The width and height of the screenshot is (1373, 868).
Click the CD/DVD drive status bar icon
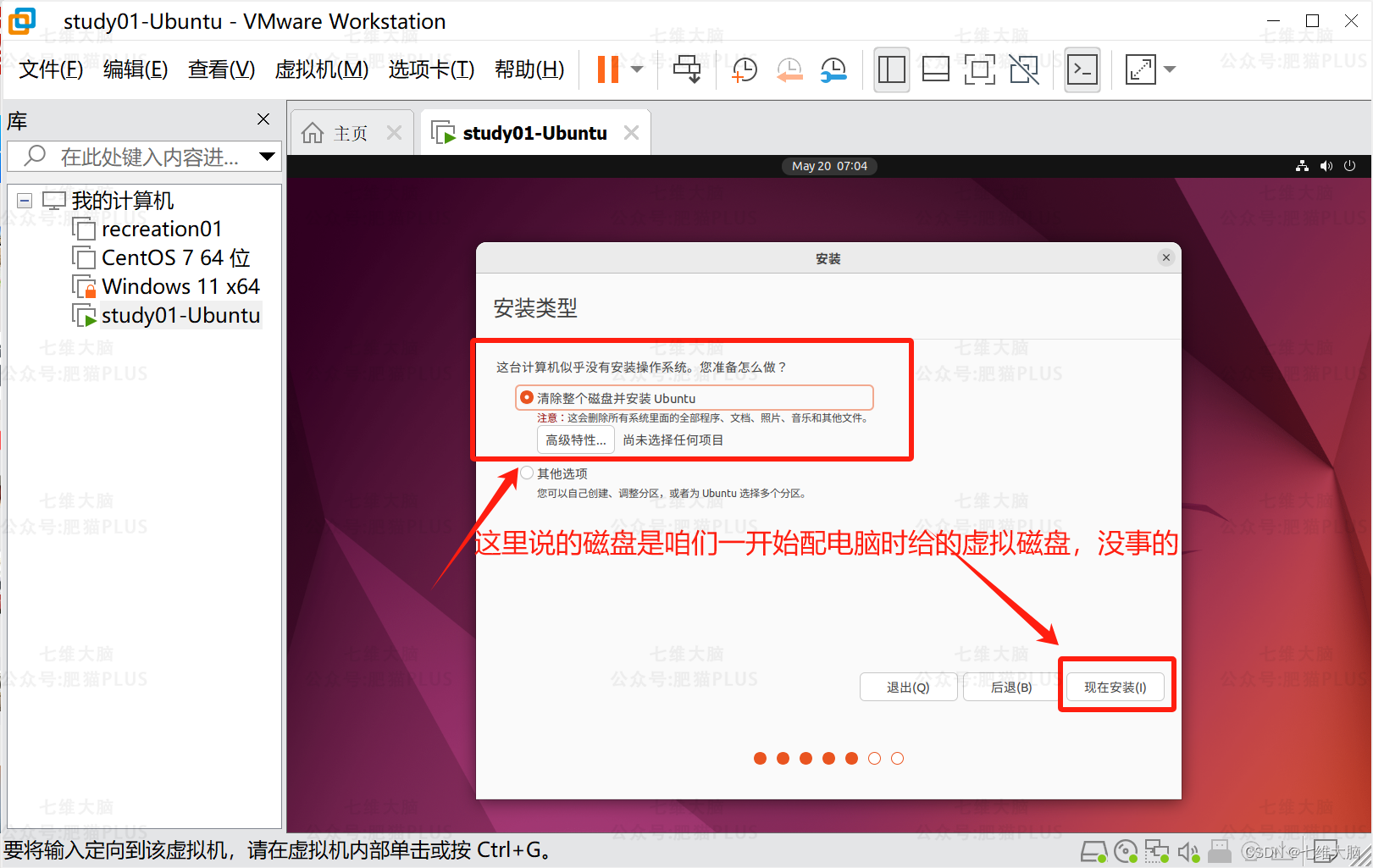pyautogui.click(x=1126, y=851)
